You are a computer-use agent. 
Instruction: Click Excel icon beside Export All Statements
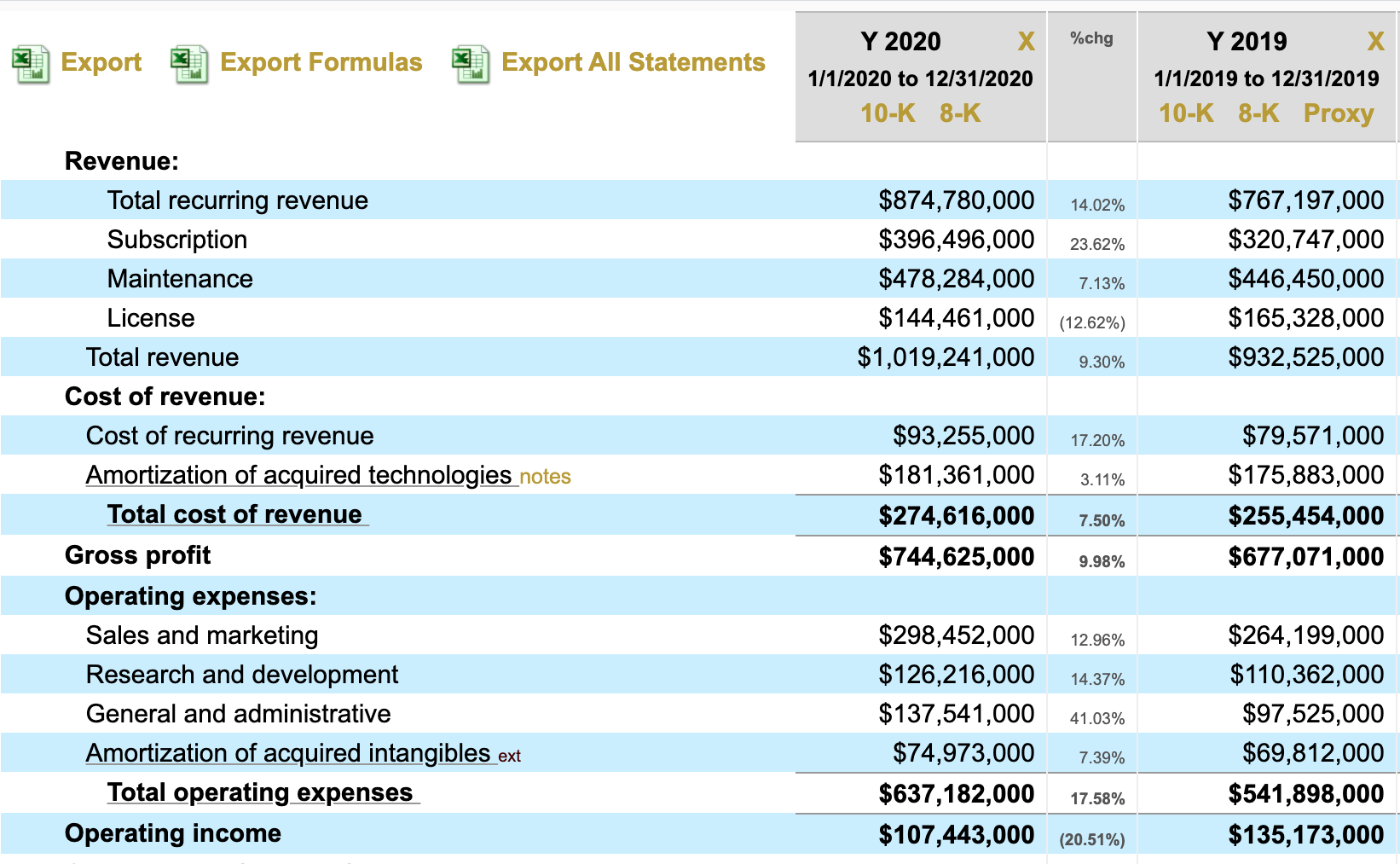pyautogui.click(x=471, y=64)
